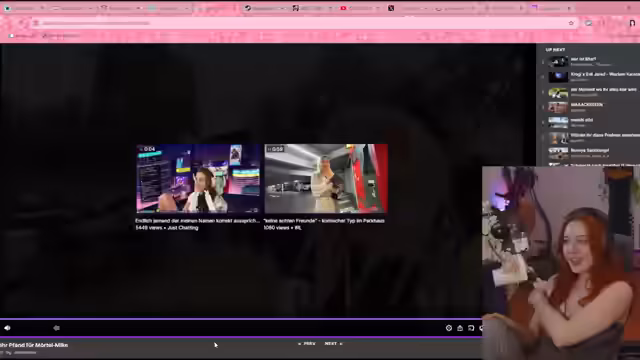Viewport: 640px width, 360px height.
Task: Open the player settings gear icon
Action: (x=449, y=328)
